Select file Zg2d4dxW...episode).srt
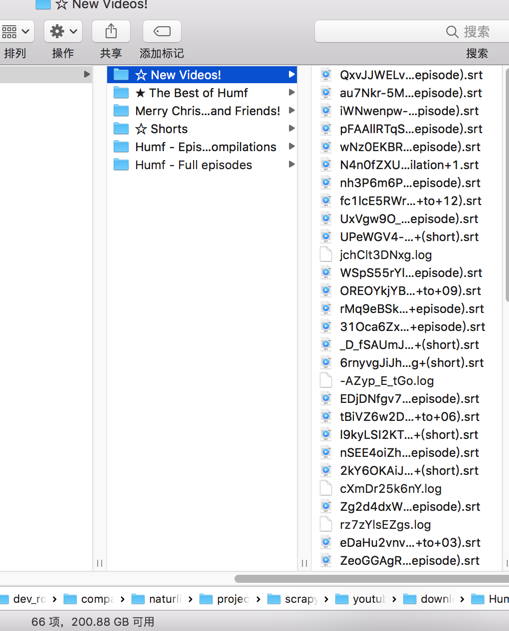The image size is (509, 631). (x=406, y=507)
